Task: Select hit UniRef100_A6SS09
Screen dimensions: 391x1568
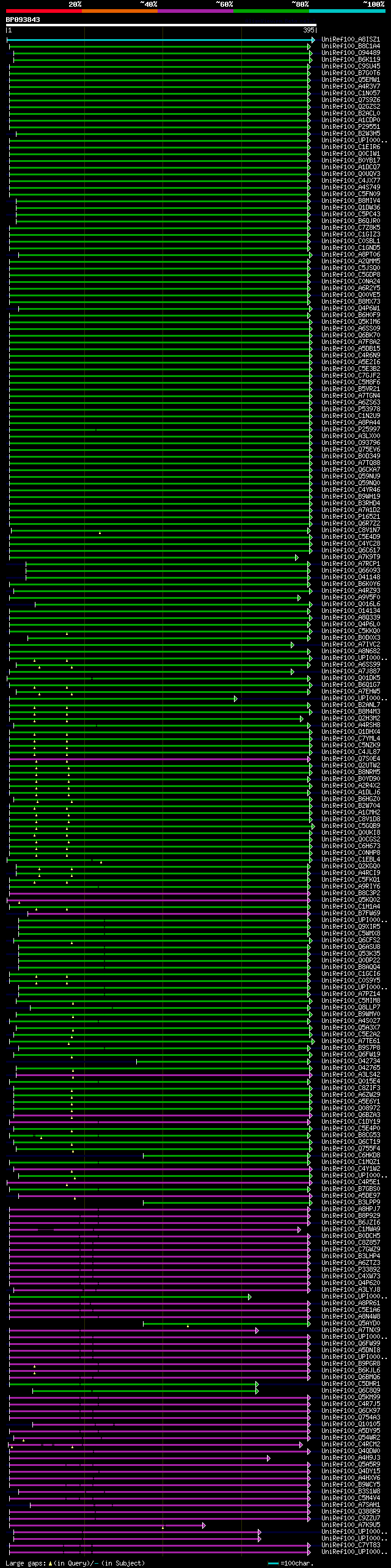Action: coord(351,329)
